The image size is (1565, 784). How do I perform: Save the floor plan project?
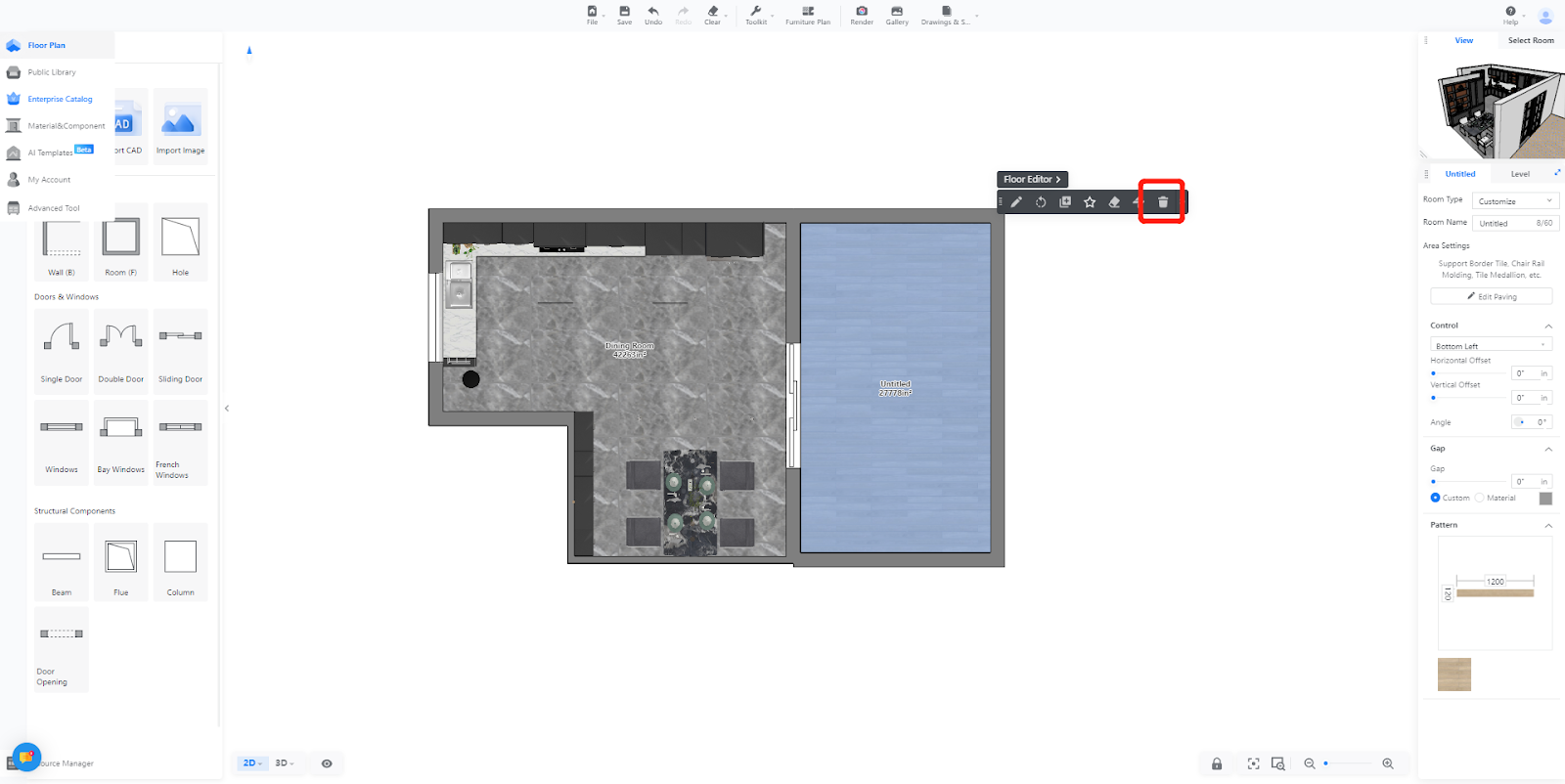click(624, 15)
